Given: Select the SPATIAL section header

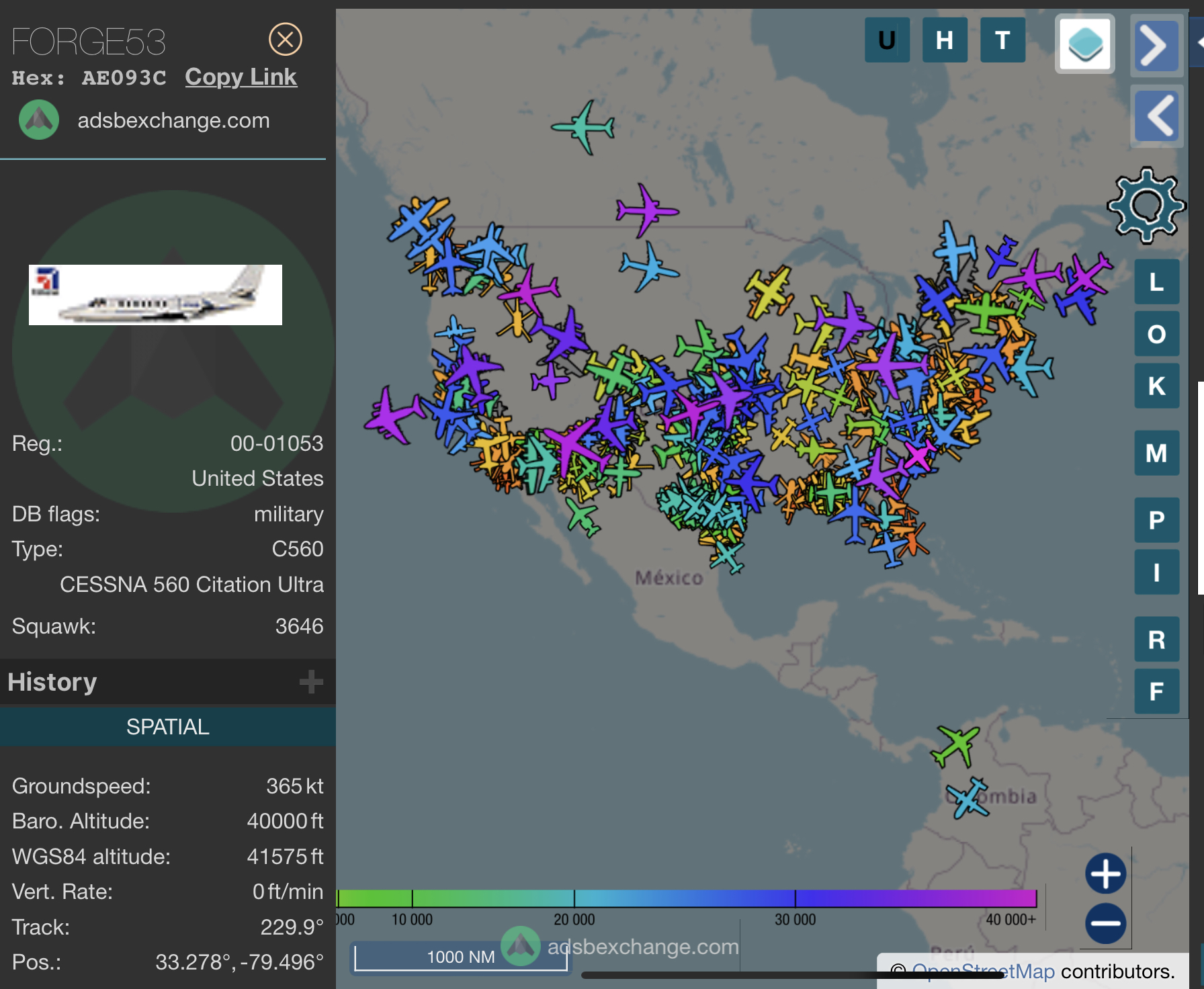Looking at the screenshot, I should pos(168,726).
